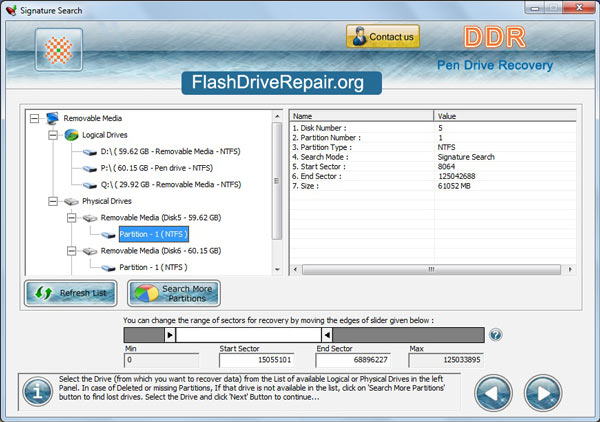Select D:\ 59.62 GB Removable Media drive

point(170,152)
